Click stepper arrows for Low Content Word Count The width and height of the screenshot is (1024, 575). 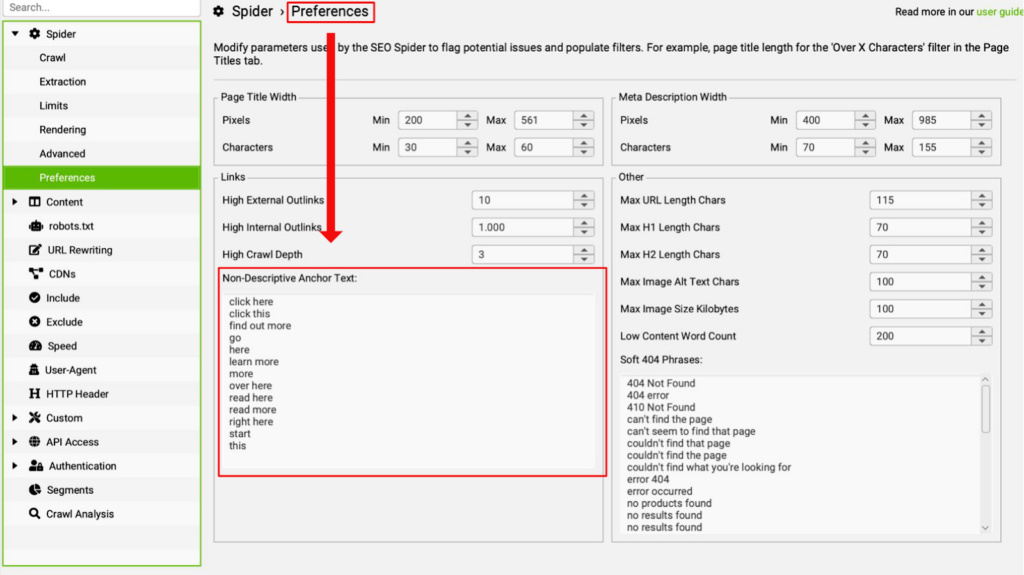click(x=982, y=337)
